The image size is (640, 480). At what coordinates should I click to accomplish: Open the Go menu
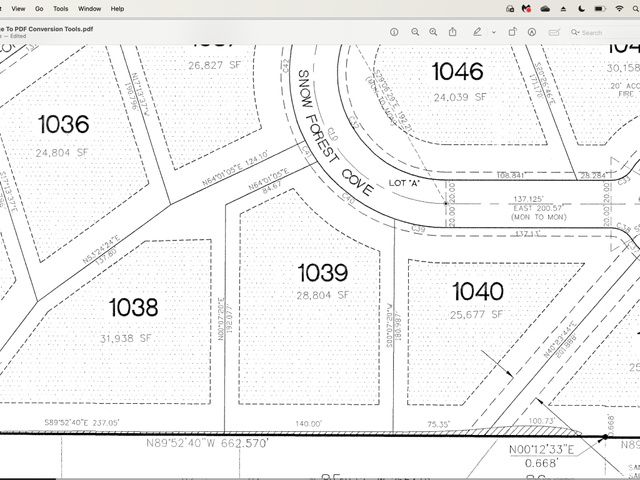click(38, 8)
